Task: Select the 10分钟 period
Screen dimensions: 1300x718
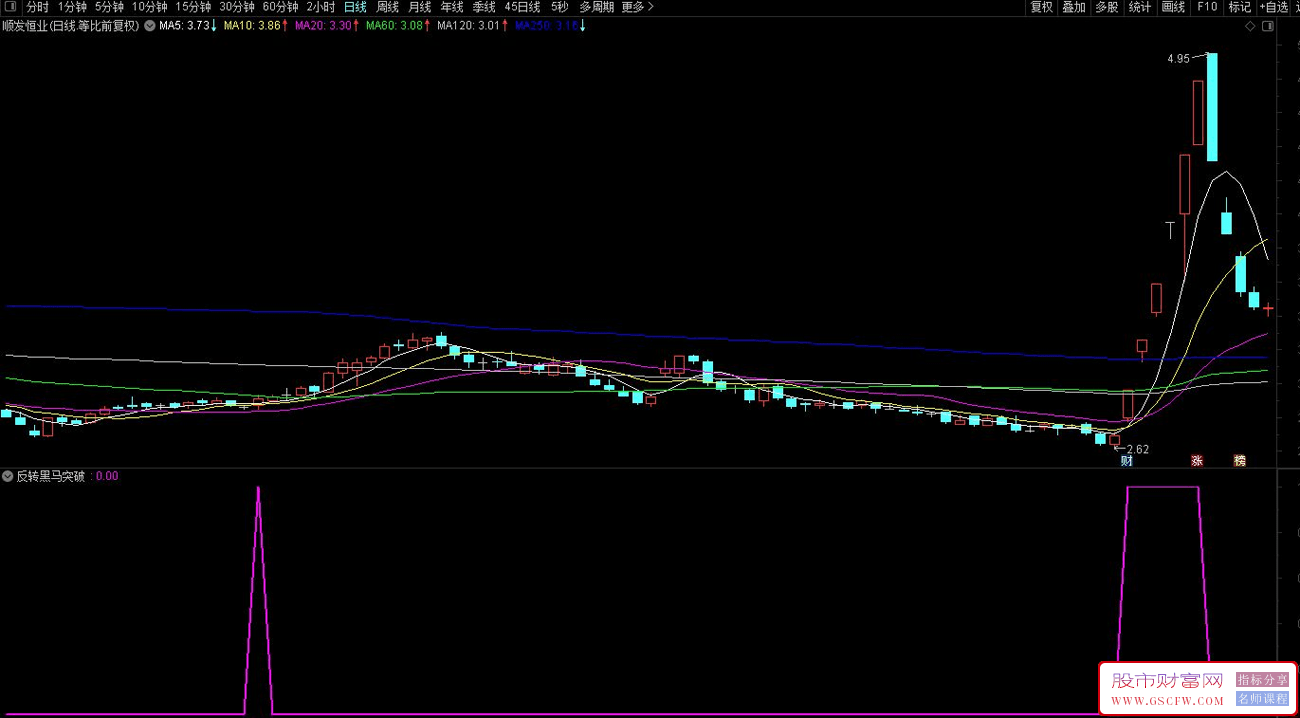Action: [x=149, y=7]
